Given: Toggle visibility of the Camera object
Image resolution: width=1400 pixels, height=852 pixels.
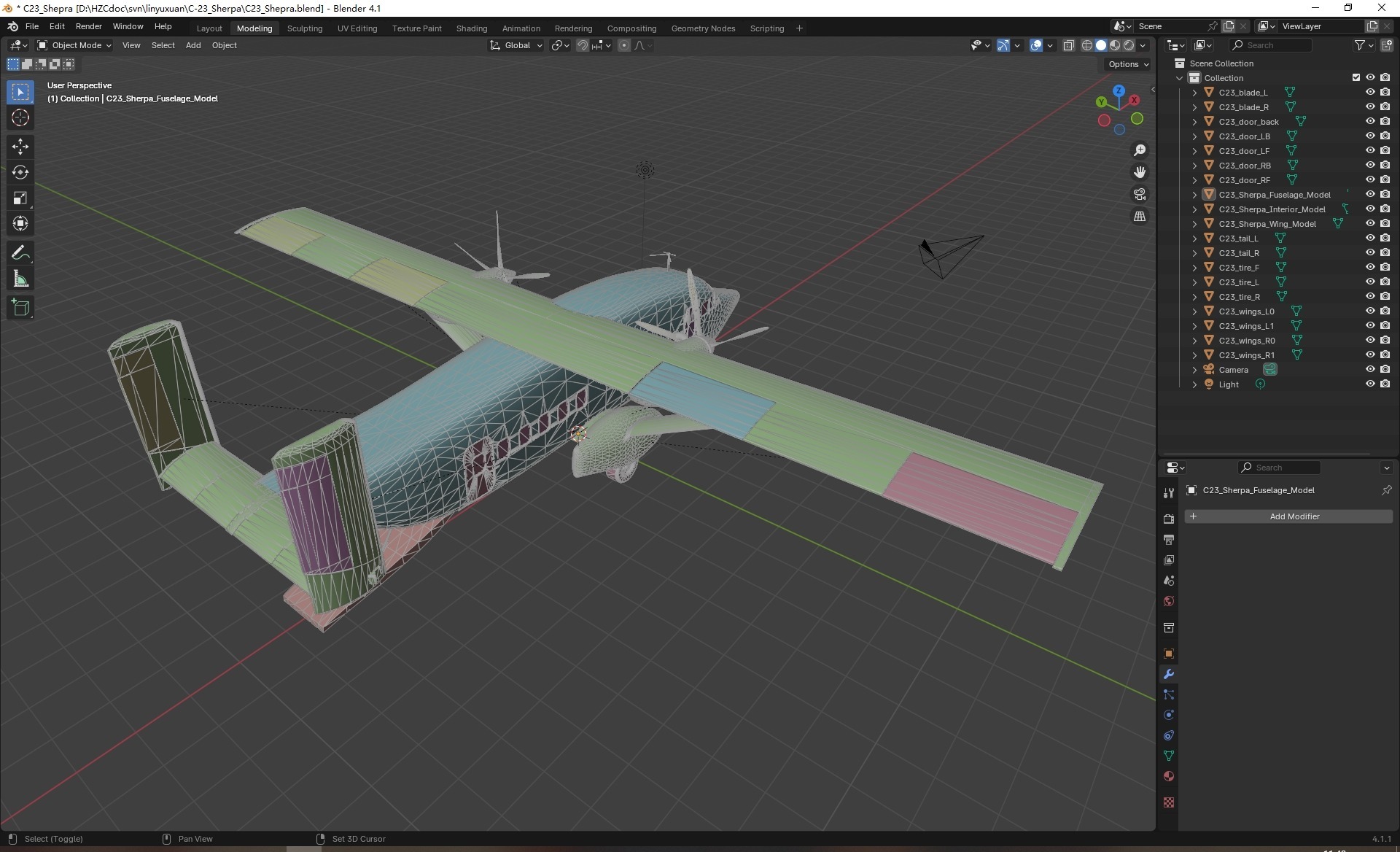Looking at the screenshot, I should [1369, 370].
